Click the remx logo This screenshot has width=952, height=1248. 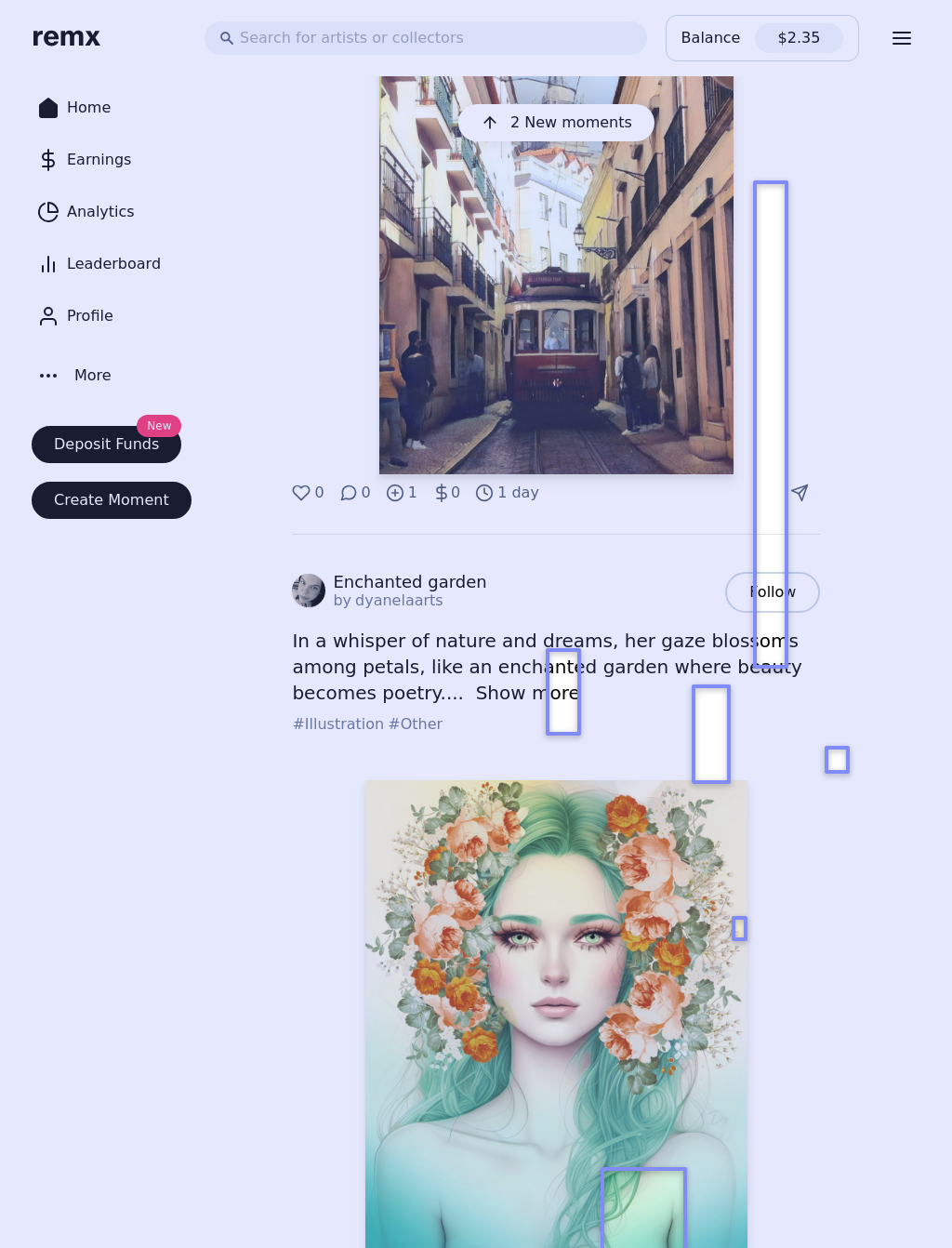pos(66,37)
